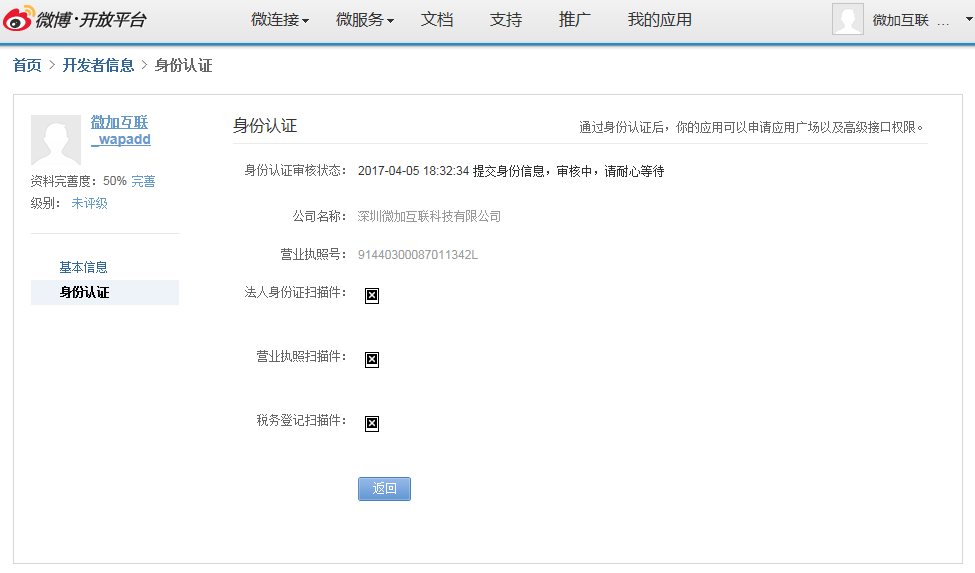Open the 微加互联 account menu at top right
975x573 pixels.
point(908,20)
